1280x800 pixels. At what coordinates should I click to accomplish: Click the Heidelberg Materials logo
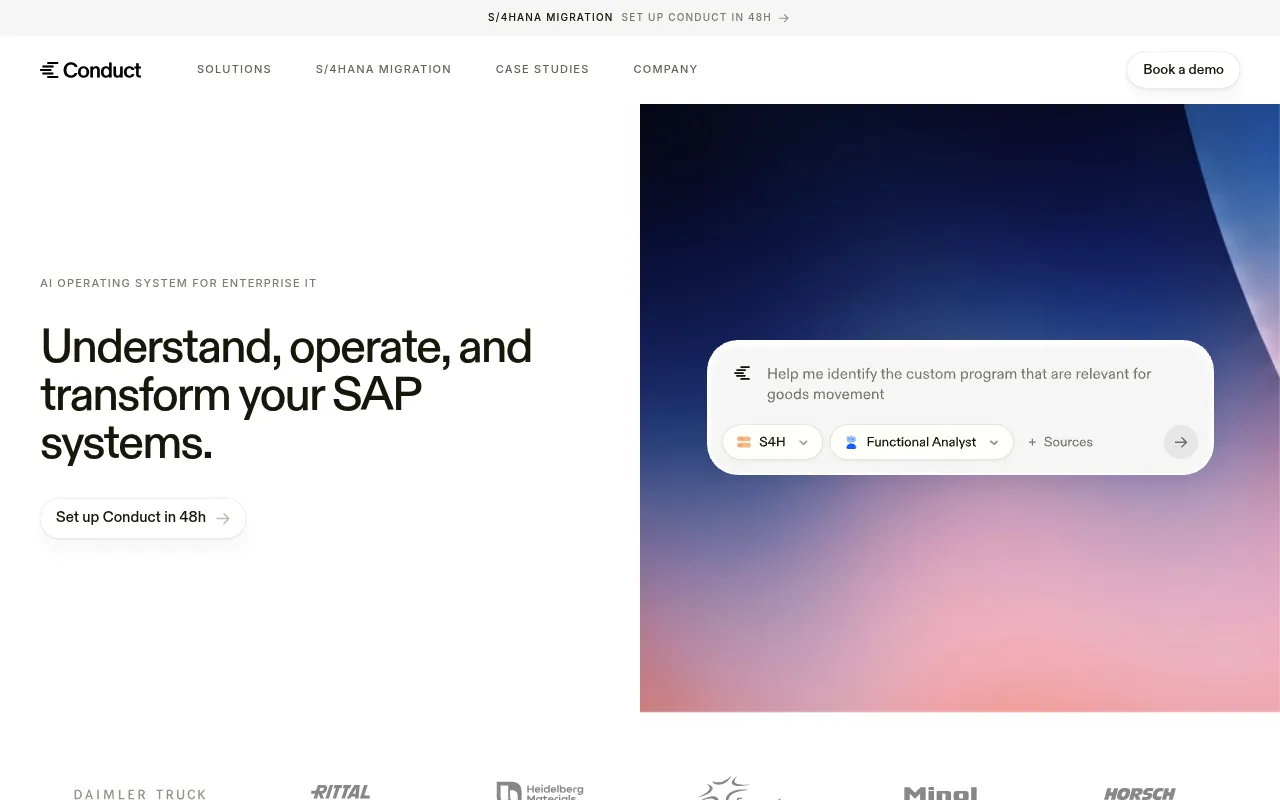[540, 791]
